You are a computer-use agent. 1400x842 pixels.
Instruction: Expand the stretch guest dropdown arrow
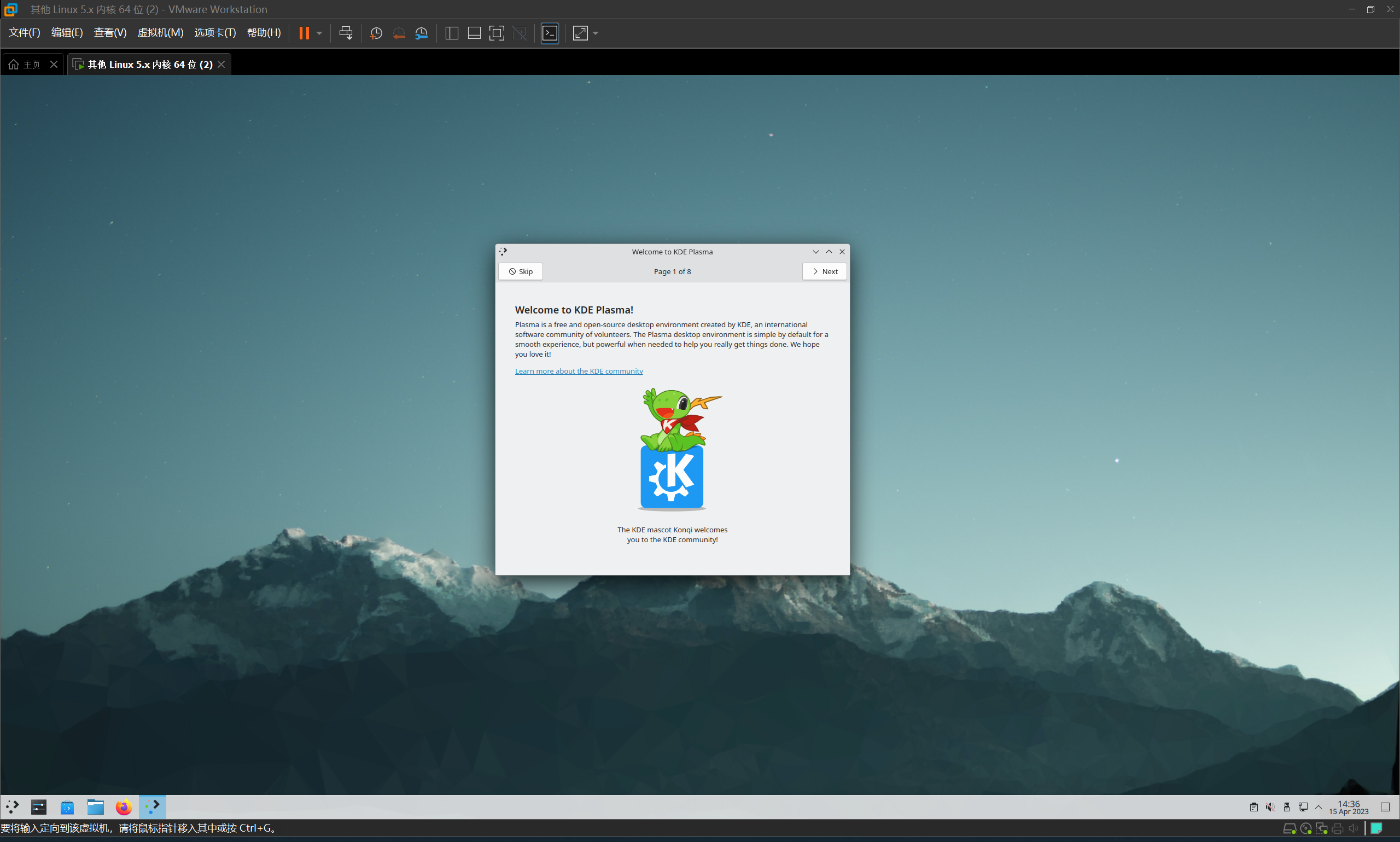596,33
